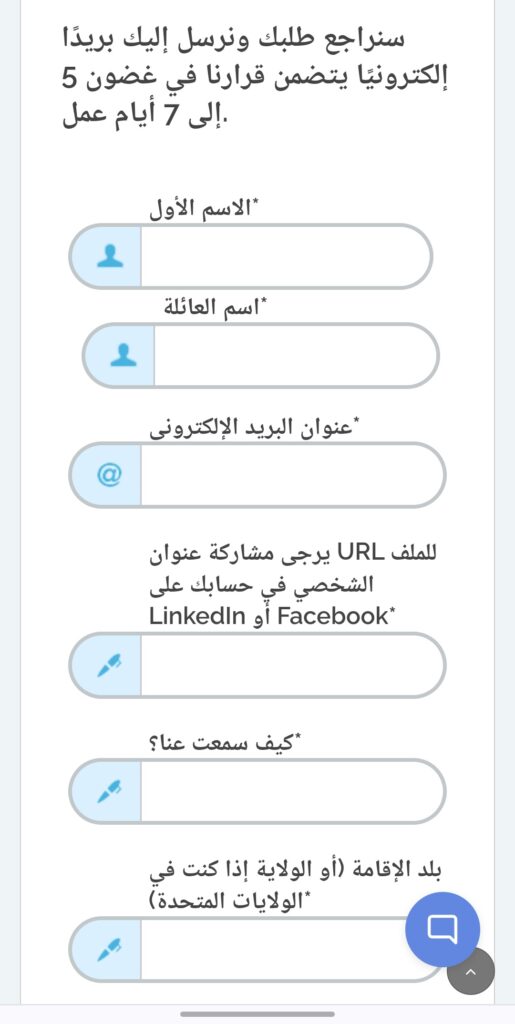Tap the gray scroll-to-top chevron button

tap(471, 971)
